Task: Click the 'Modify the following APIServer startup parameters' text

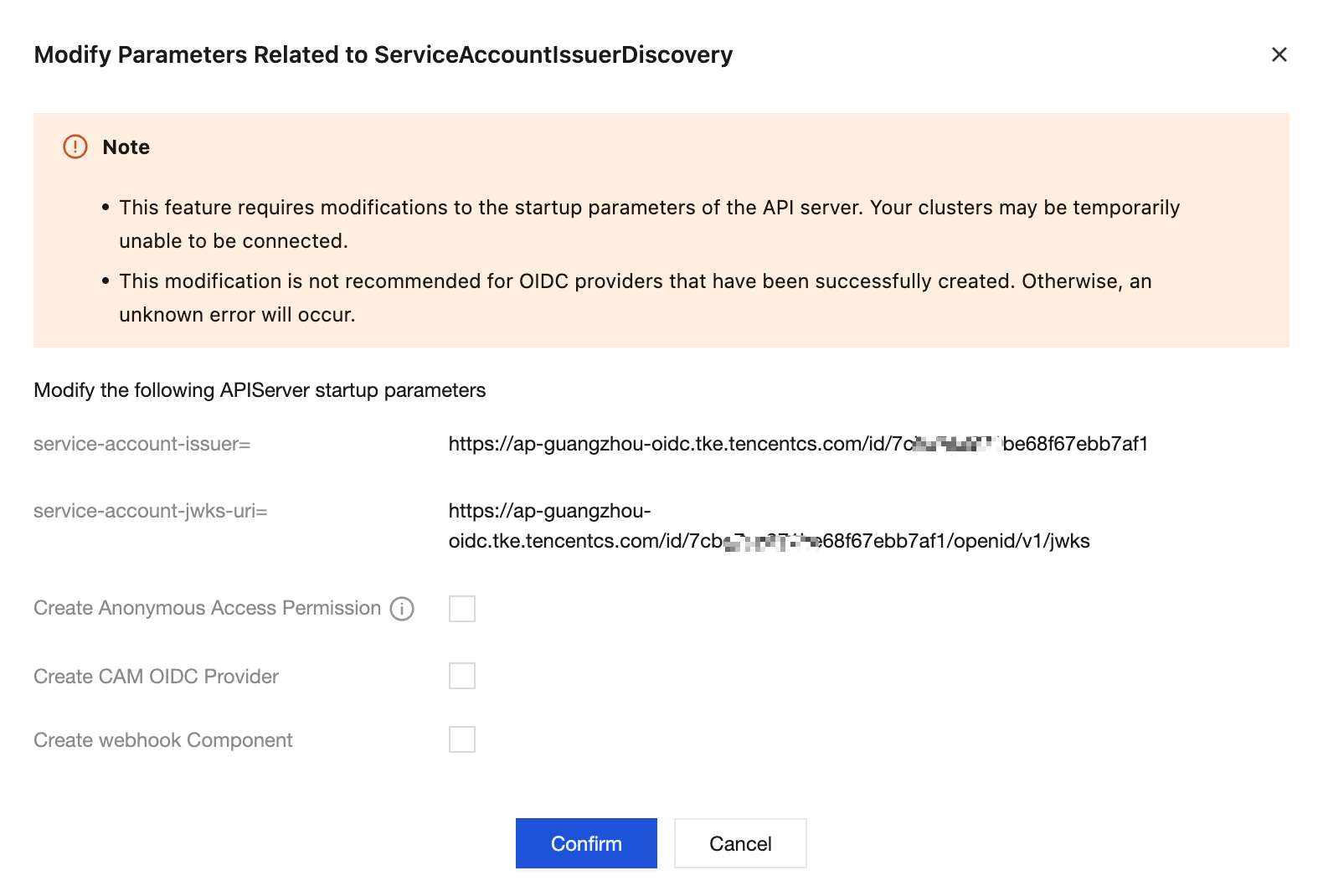Action: click(260, 390)
